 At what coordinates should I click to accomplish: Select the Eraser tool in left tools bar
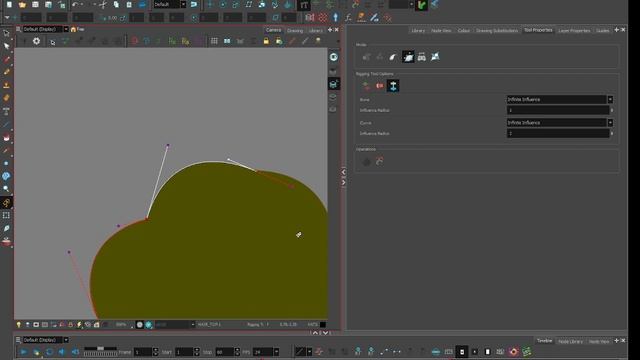click(x=7, y=98)
